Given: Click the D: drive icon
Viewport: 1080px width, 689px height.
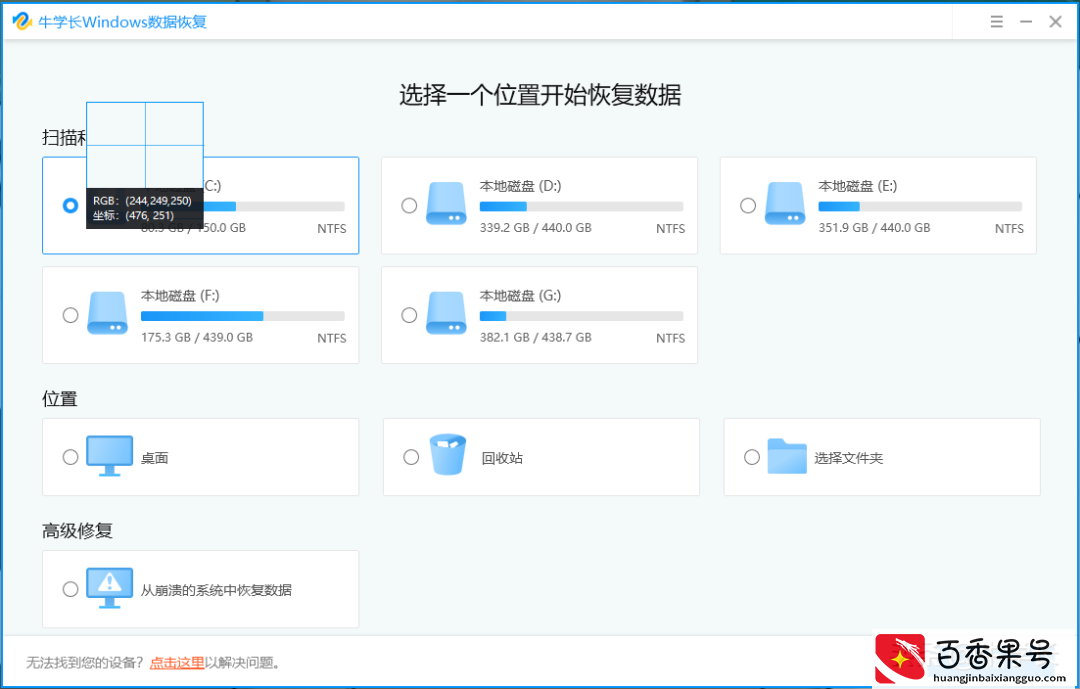Looking at the screenshot, I should [446, 203].
